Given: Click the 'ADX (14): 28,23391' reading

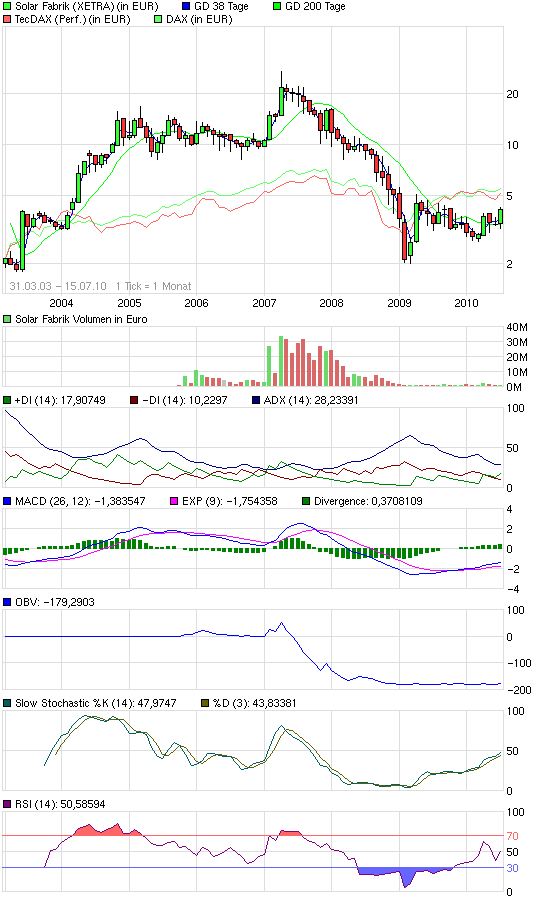Looking at the screenshot, I should (x=312, y=400).
